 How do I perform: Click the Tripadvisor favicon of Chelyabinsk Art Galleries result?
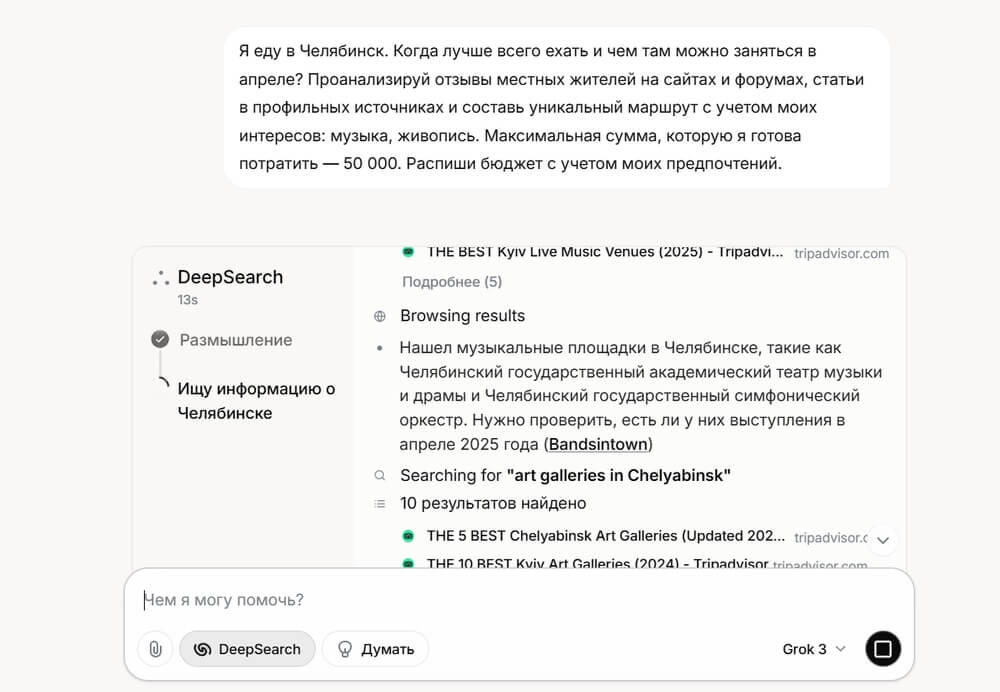[x=408, y=536]
